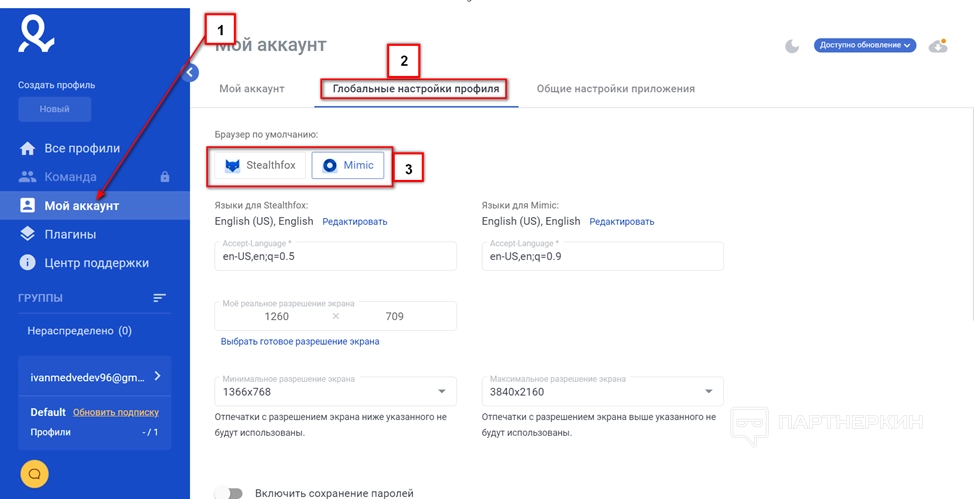Click the groups sort filter icon
The width and height of the screenshot is (974, 499).
click(x=160, y=298)
